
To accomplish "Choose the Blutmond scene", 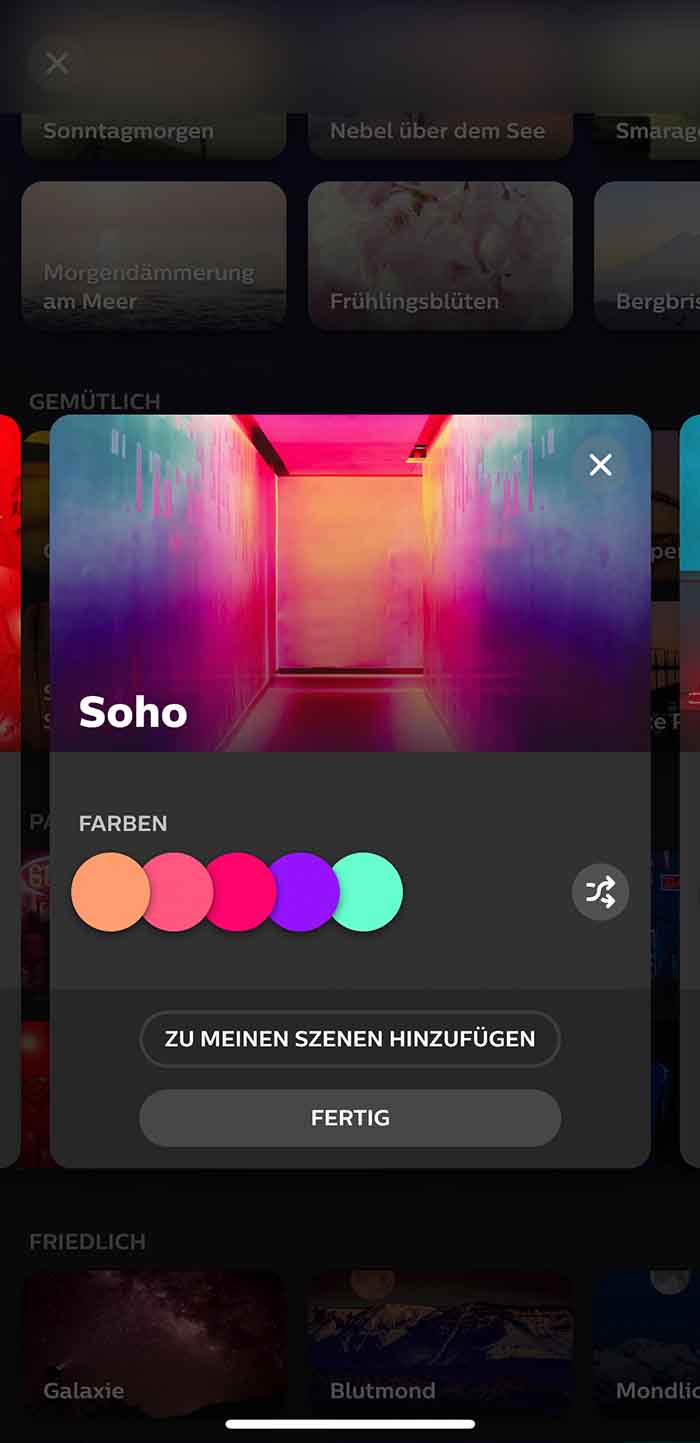I will point(440,1344).
